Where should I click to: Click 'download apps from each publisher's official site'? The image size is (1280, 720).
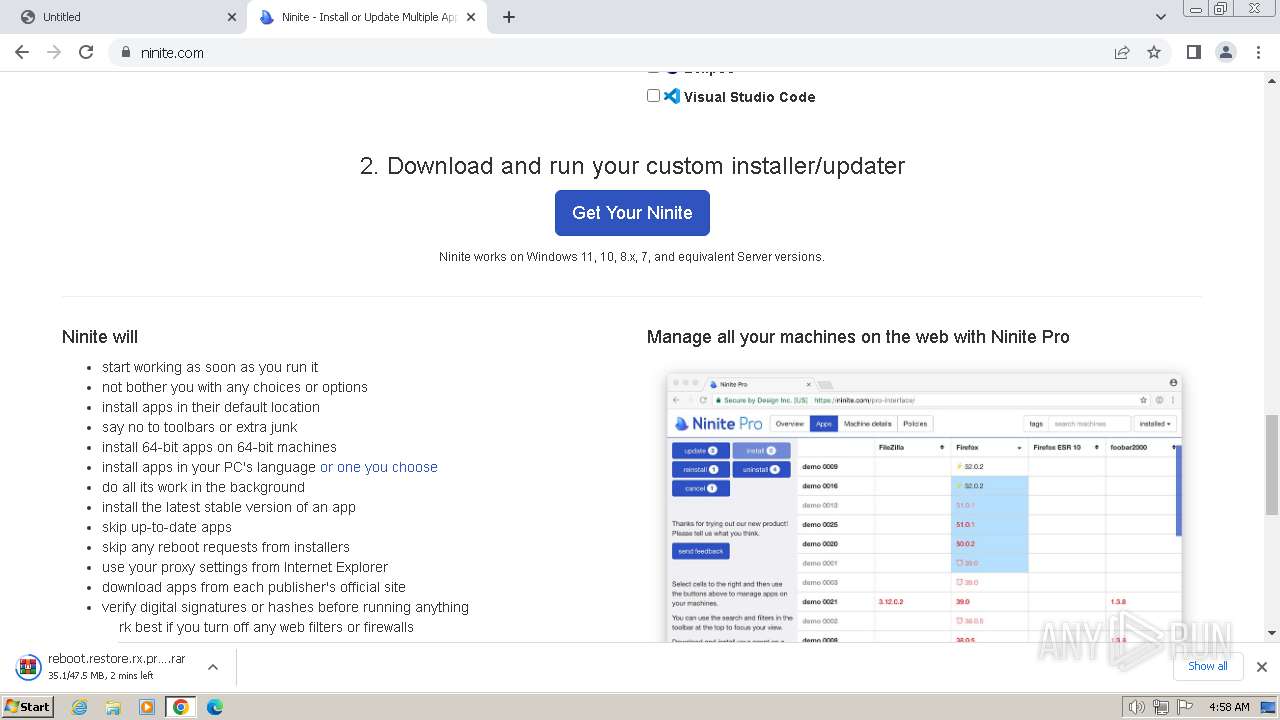click(x=254, y=587)
